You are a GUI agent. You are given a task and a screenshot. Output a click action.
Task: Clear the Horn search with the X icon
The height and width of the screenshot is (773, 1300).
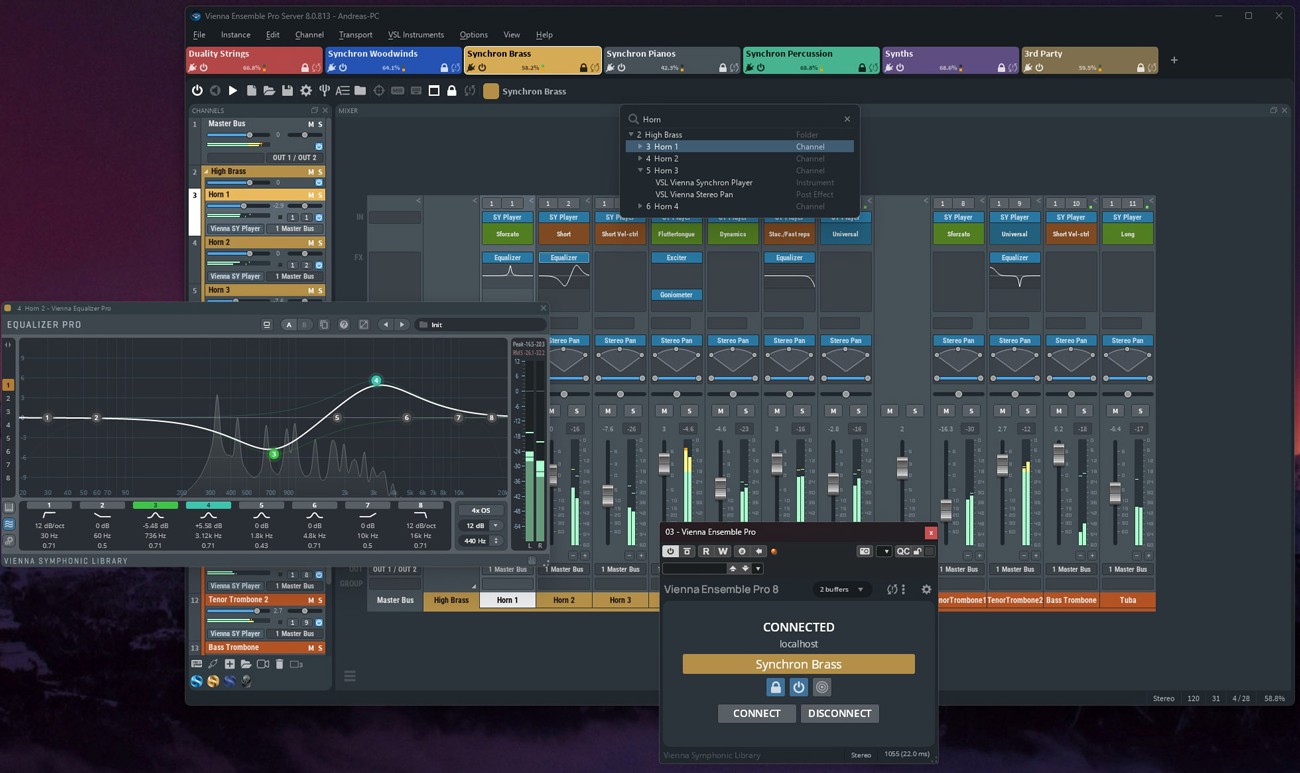pos(847,119)
